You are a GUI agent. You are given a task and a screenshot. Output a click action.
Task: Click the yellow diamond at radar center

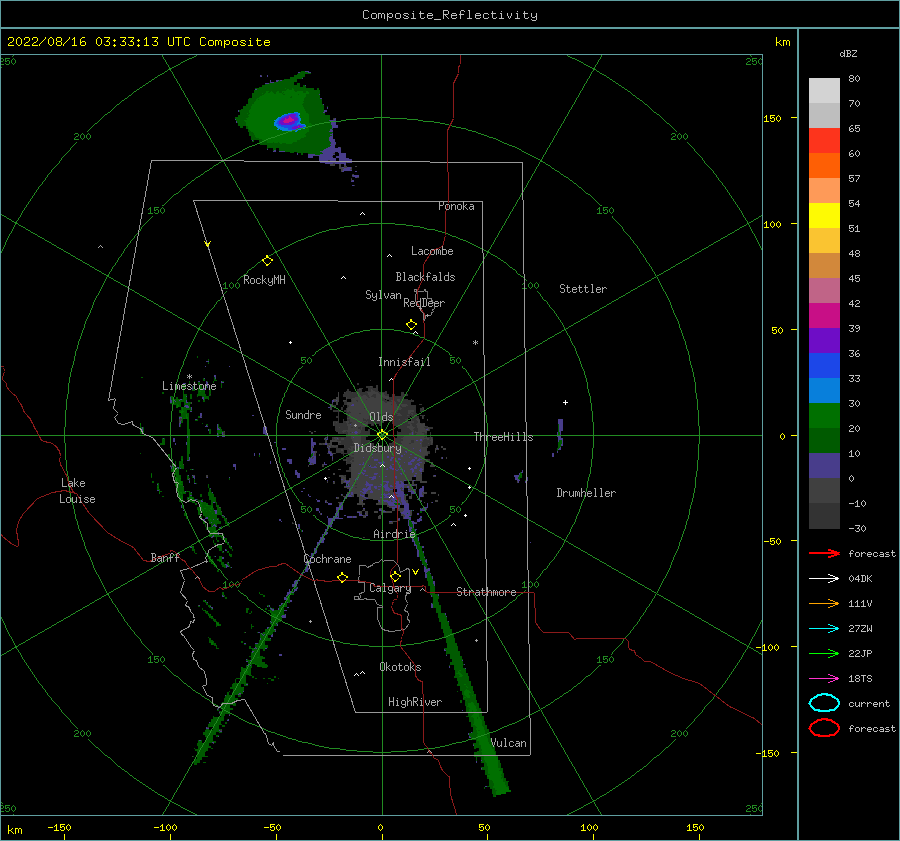click(x=382, y=435)
